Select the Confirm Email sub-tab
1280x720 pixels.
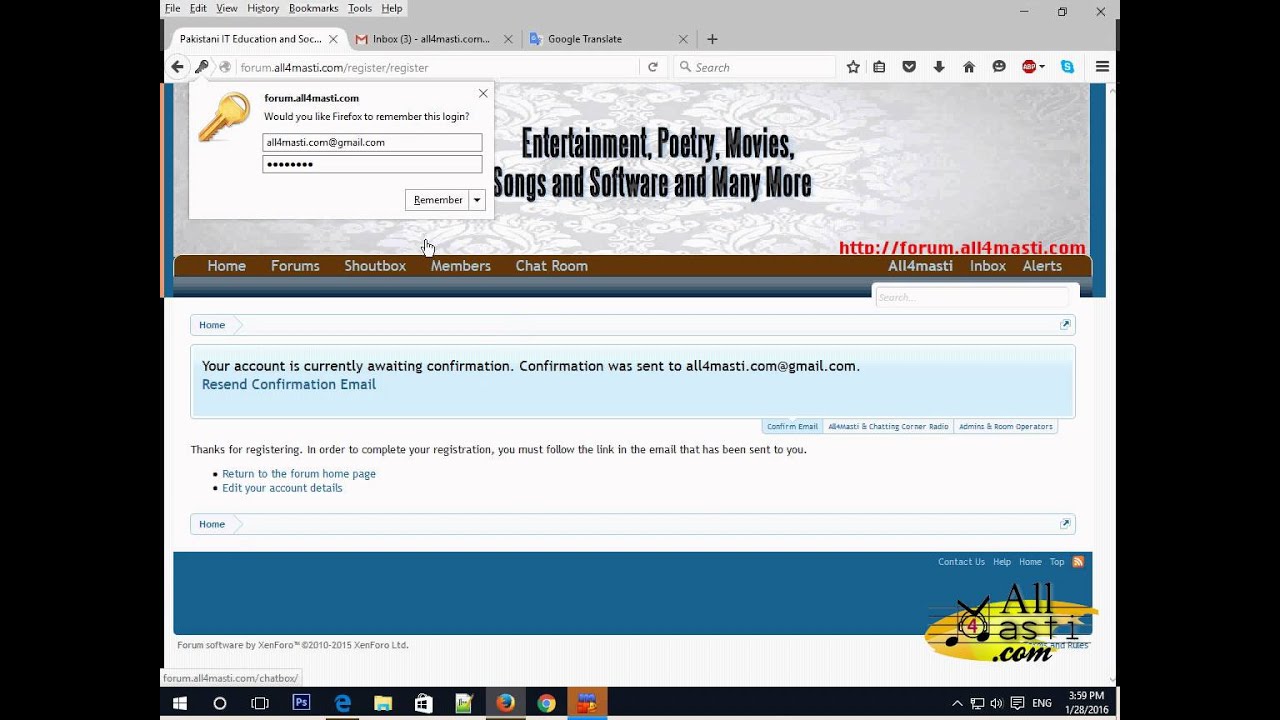tap(792, 426)
